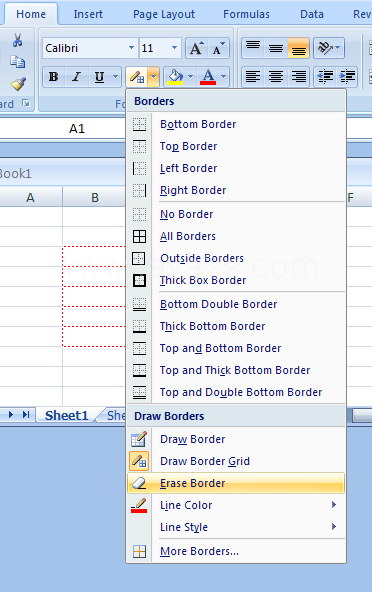Center text horizontally

tap(276, 77)
